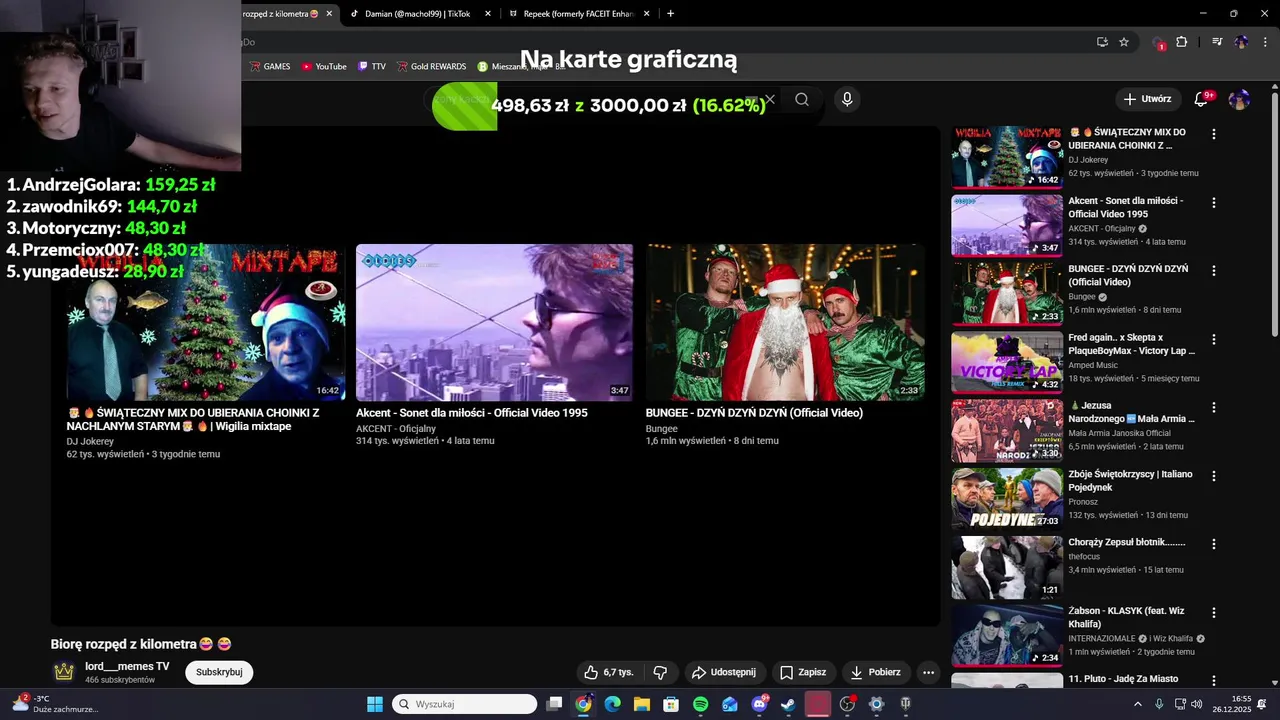Subscribe with the Subskrybuj button

coord(219,672)
